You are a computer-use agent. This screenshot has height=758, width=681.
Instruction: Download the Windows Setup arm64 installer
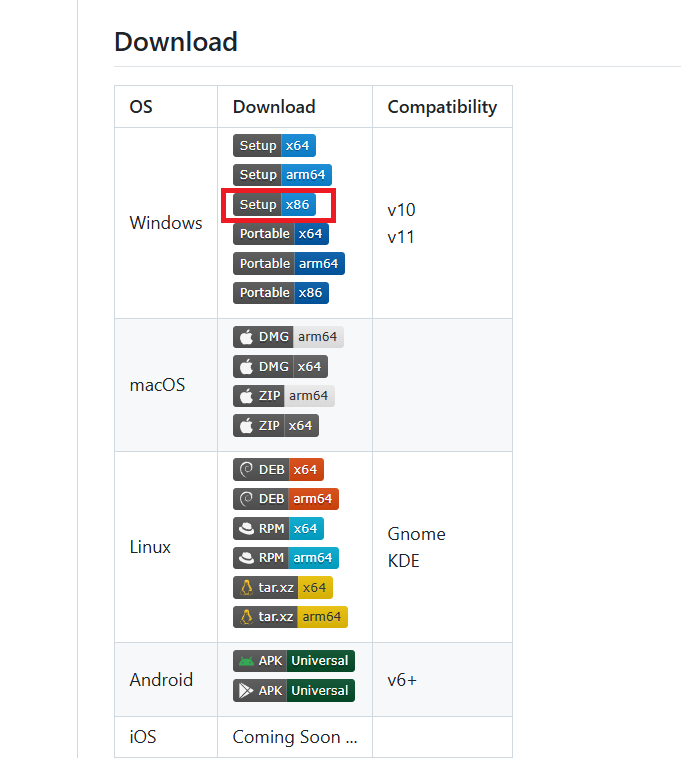point(282,175)
